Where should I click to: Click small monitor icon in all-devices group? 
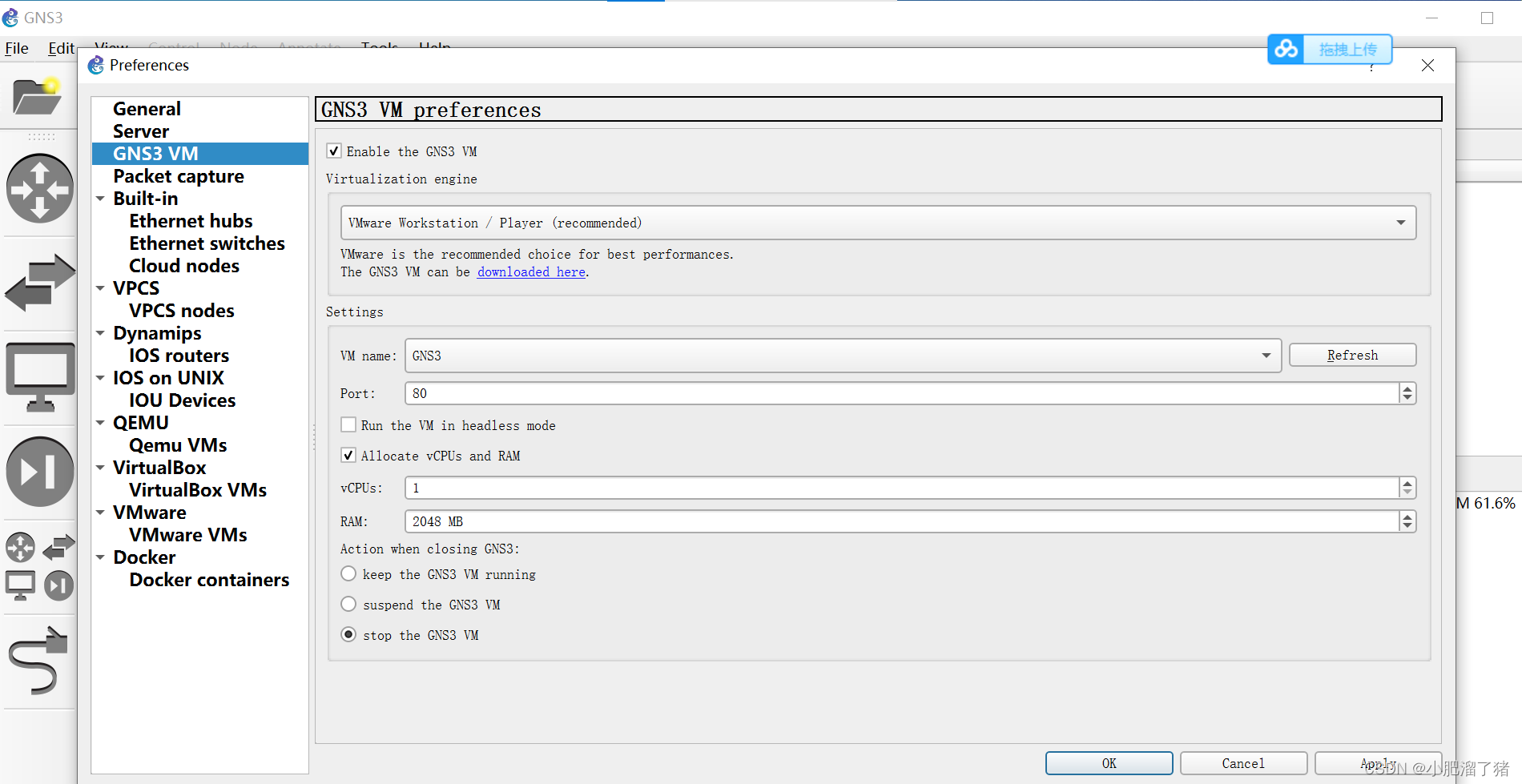[20, 586]
